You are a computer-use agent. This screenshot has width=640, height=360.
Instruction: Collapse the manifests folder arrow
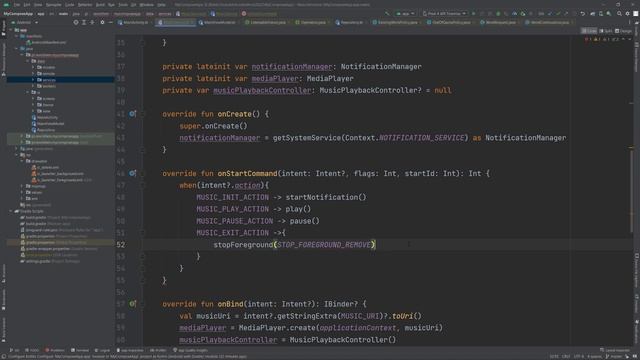click(x=17, y=36)
